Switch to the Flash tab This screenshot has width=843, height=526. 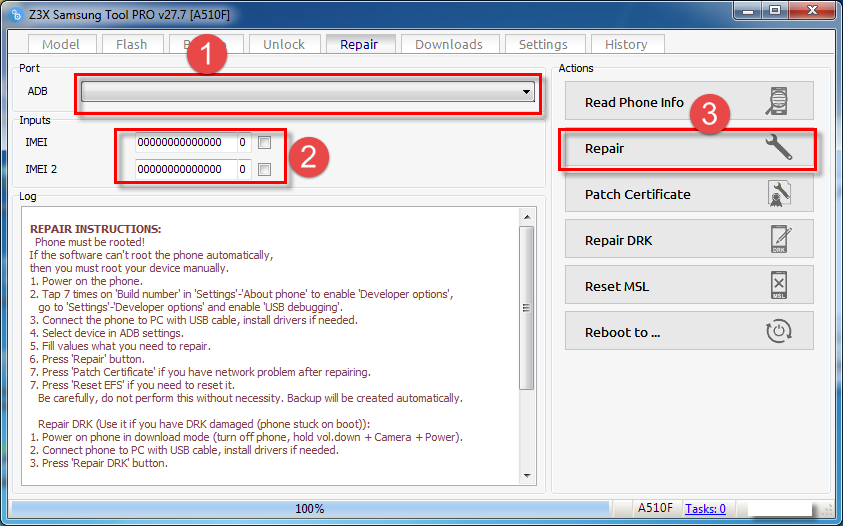132,44
